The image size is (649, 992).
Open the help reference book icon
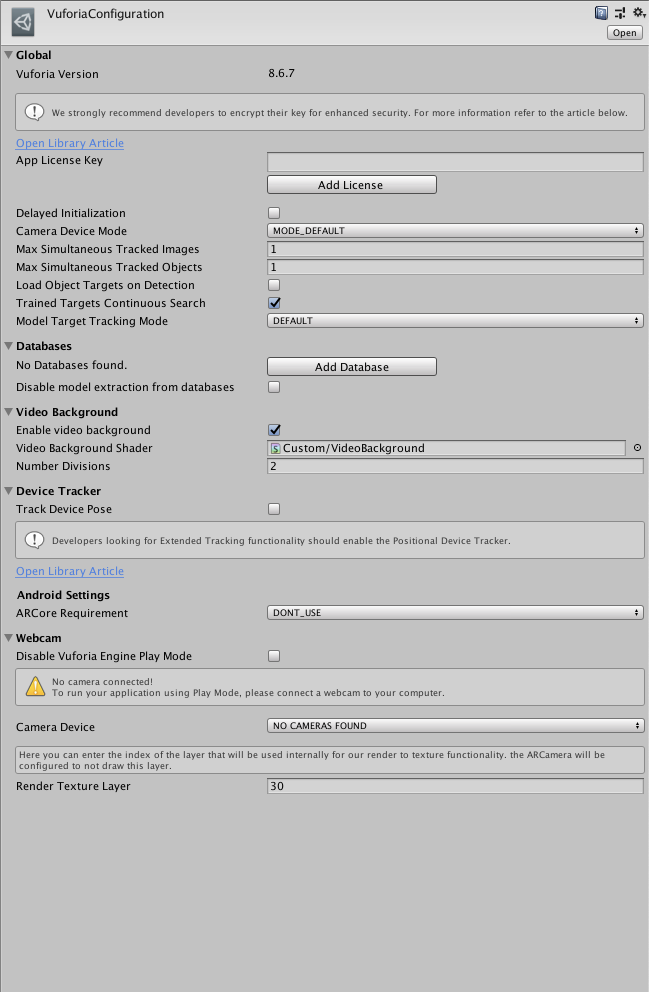[x=601, y=13]
